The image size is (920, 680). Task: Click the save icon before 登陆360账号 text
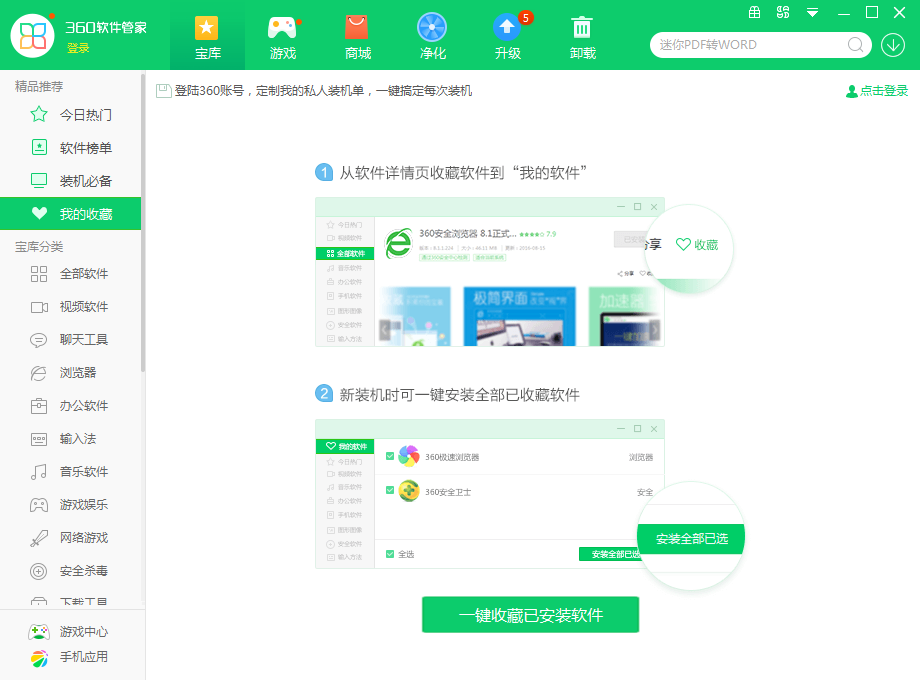pyautogui.click(x=164, y=91)
